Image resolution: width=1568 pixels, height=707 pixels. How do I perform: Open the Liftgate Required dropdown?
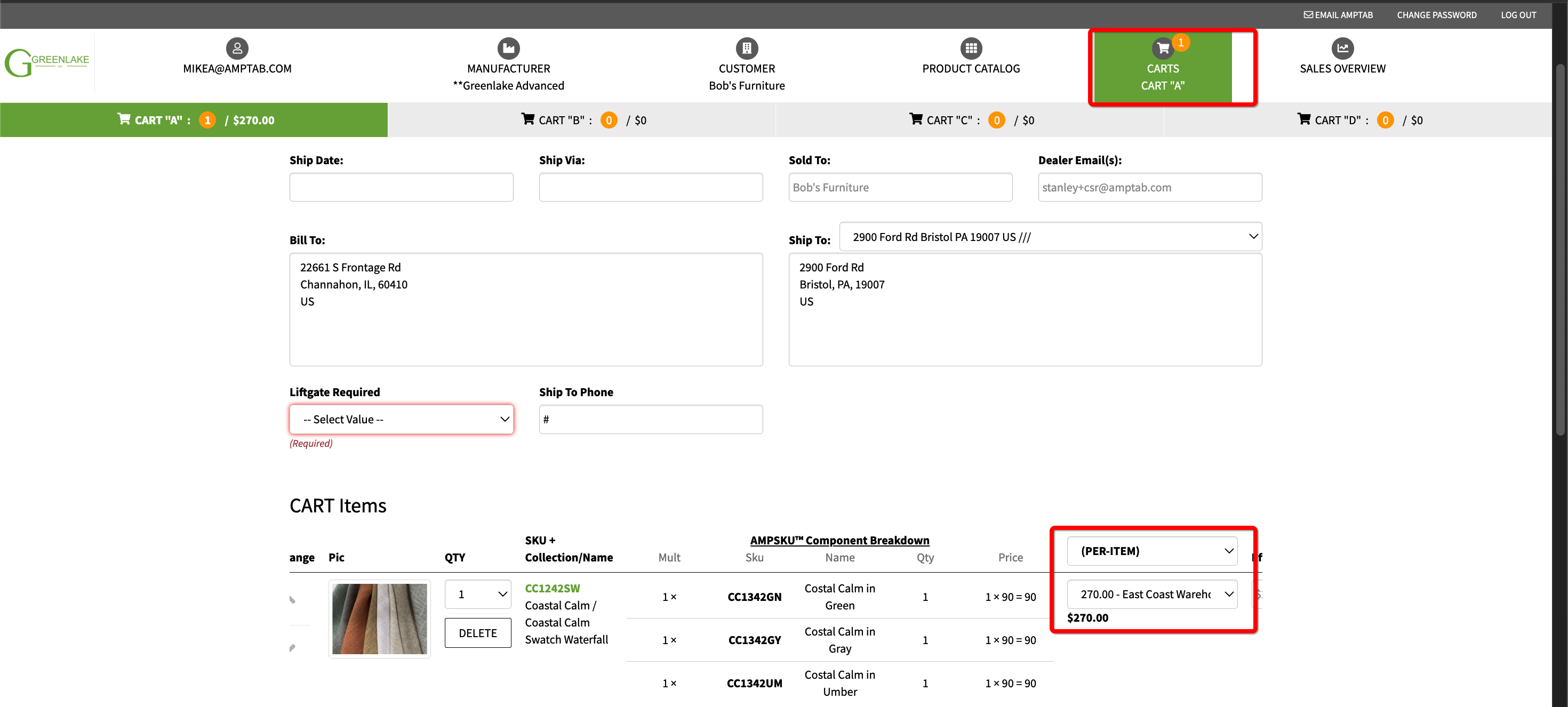(x=401, y=419)
